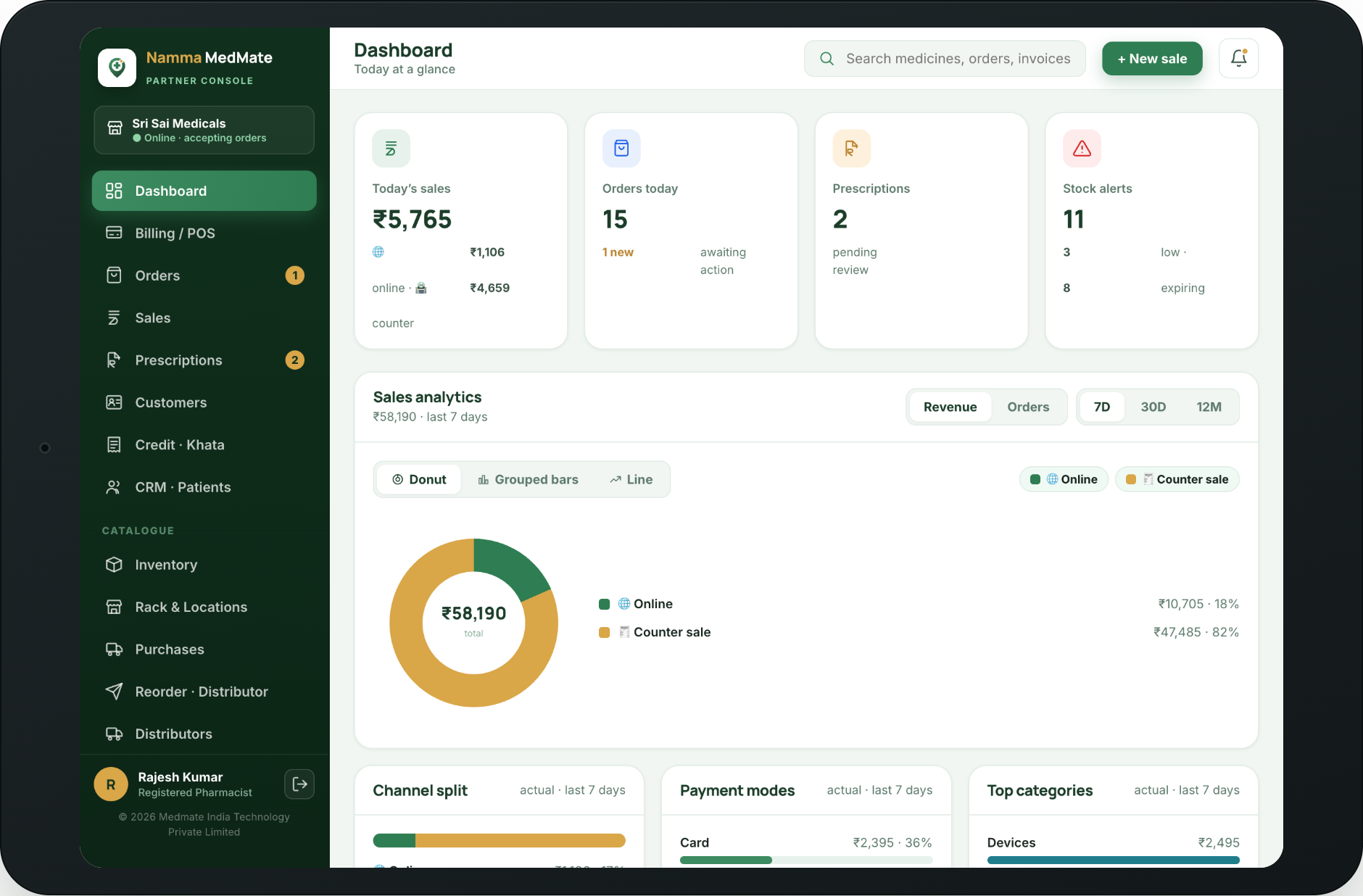Click the Orders today bag icon

coord(621,149)
